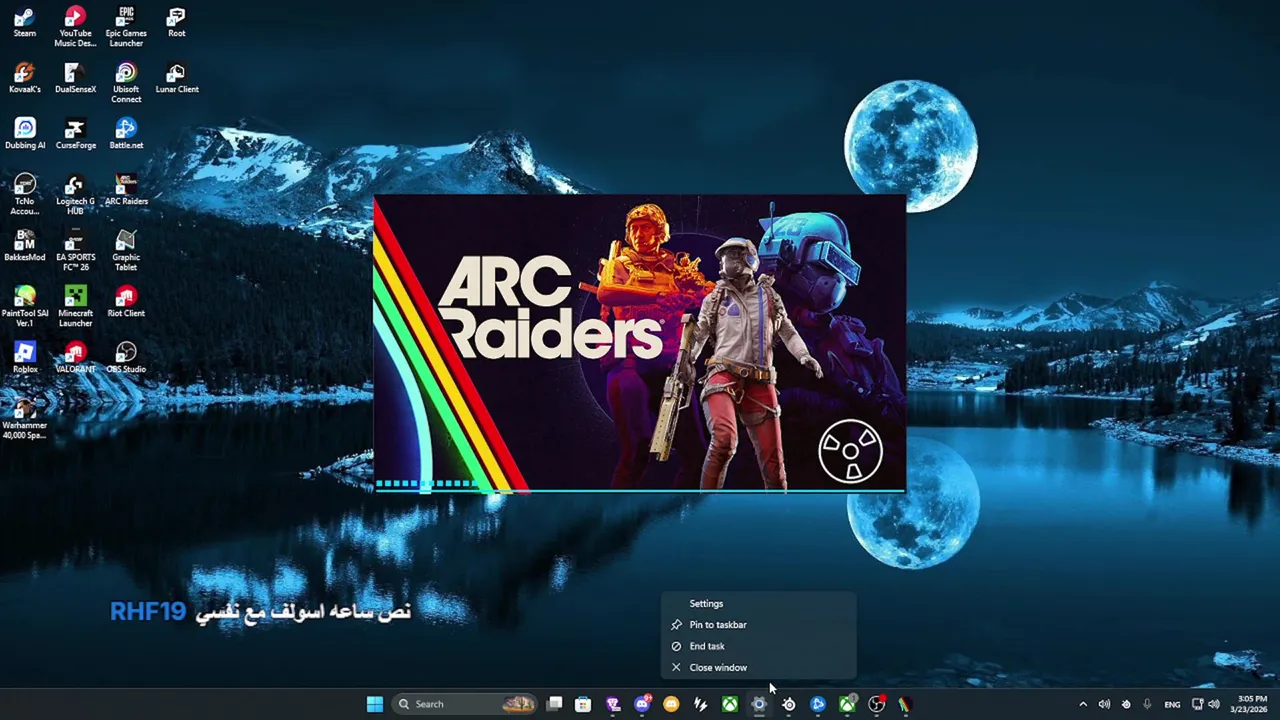Select the ARC Raiders desktop shortcut
This screenshot has height=720, width=1280.
(x=126, y=191)
